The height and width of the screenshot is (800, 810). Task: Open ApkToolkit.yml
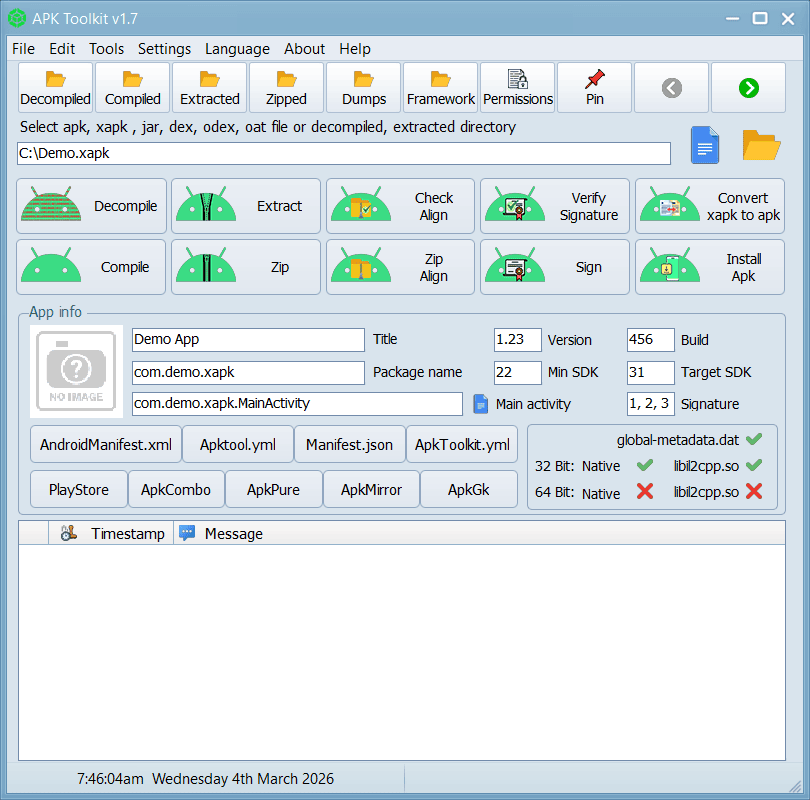[462, 444]
